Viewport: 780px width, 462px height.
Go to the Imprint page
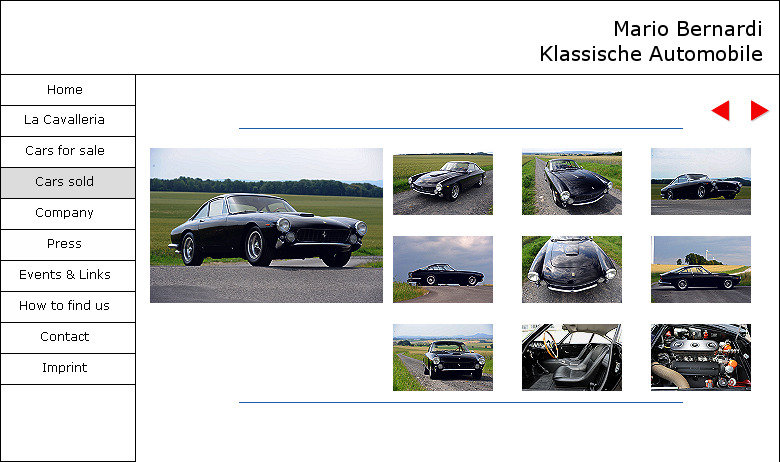pos(68,369)
